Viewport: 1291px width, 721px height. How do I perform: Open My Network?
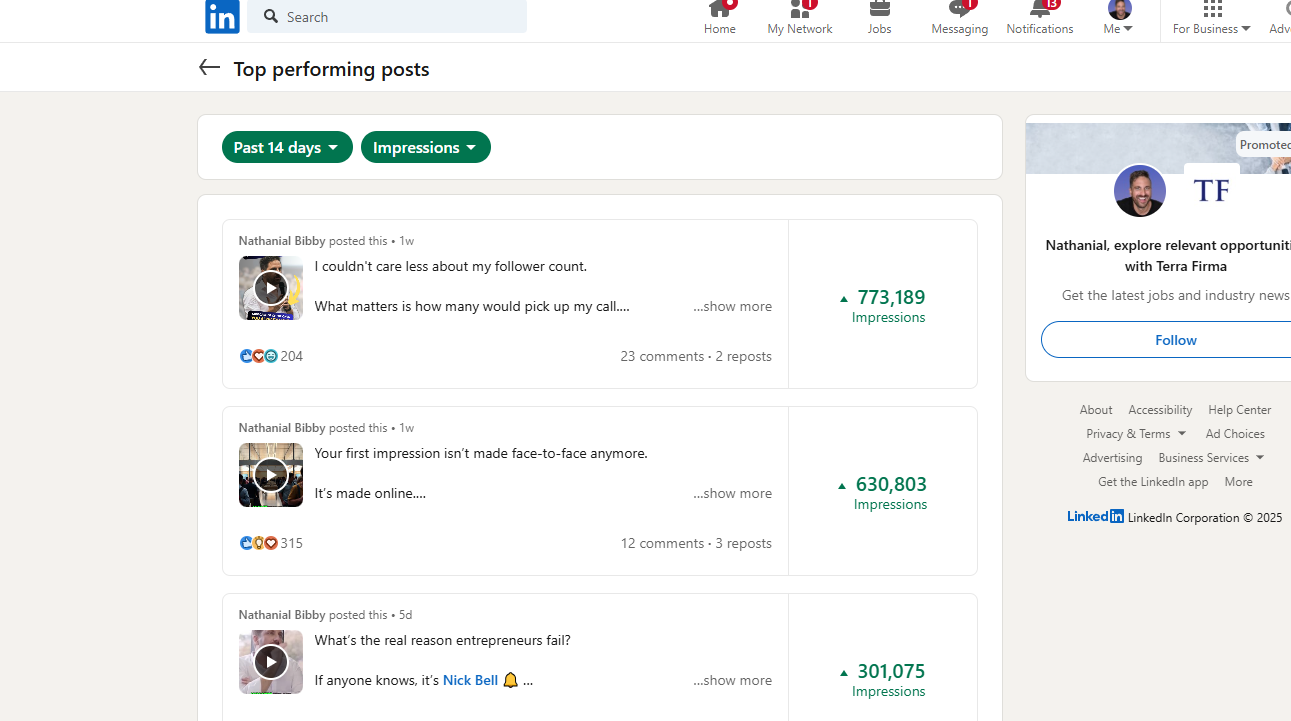click(x=800, y=18)
